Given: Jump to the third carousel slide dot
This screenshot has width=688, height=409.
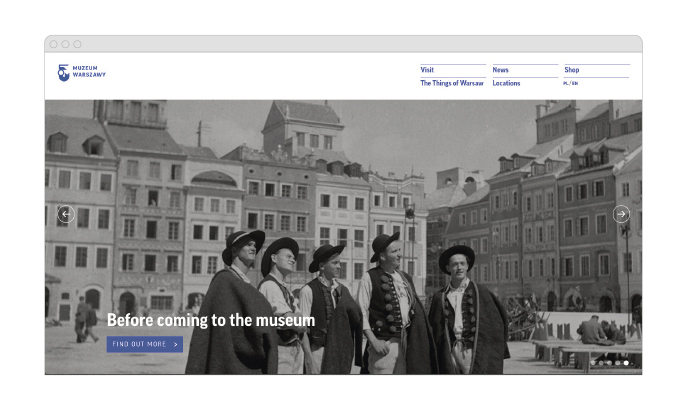Looking at the screenshot, I should [609, 363].
